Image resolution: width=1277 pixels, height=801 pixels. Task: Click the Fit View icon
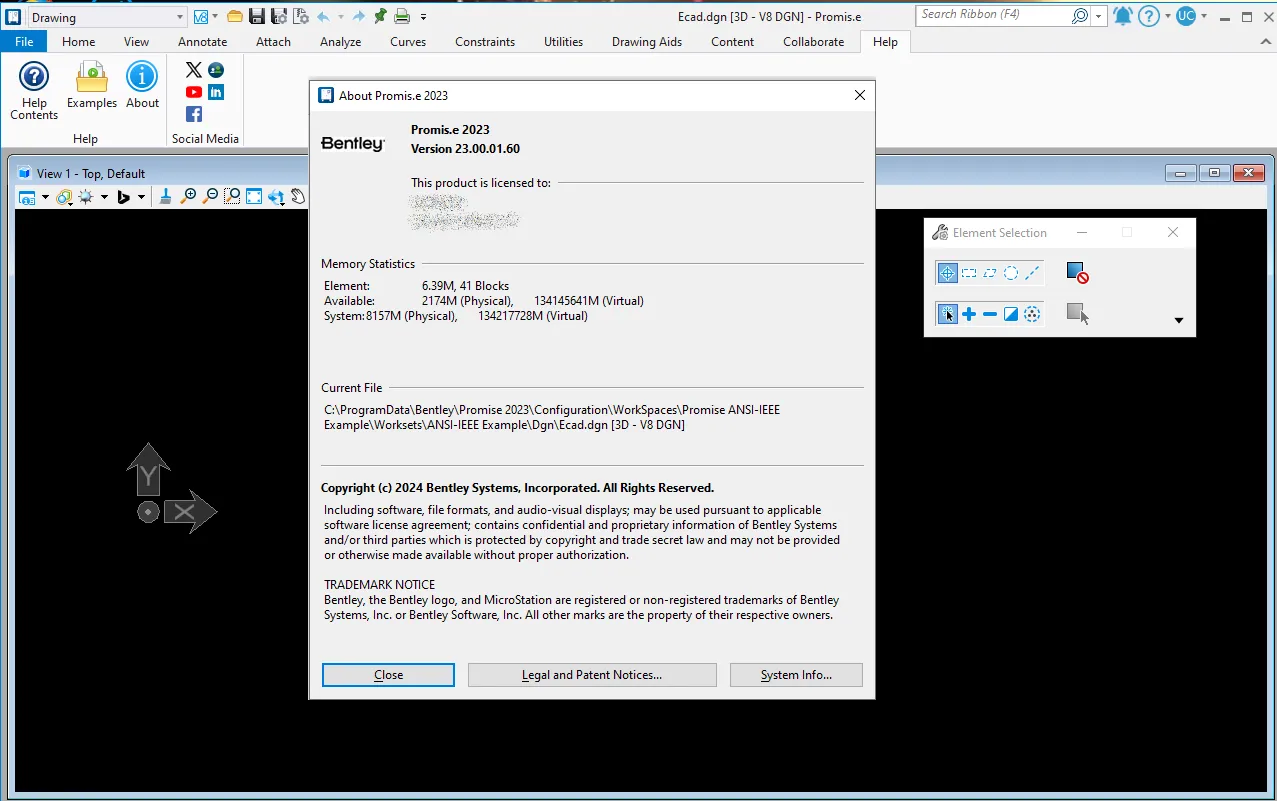(254, 197)
